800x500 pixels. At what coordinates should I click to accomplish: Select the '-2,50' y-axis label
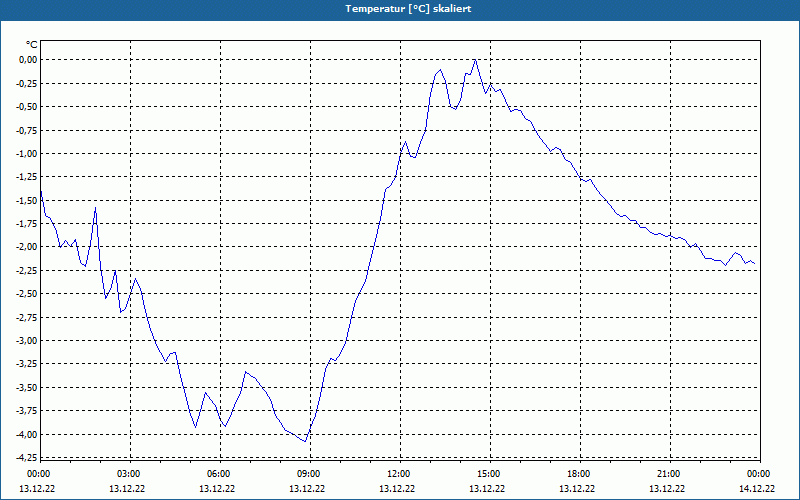(27, 294)
